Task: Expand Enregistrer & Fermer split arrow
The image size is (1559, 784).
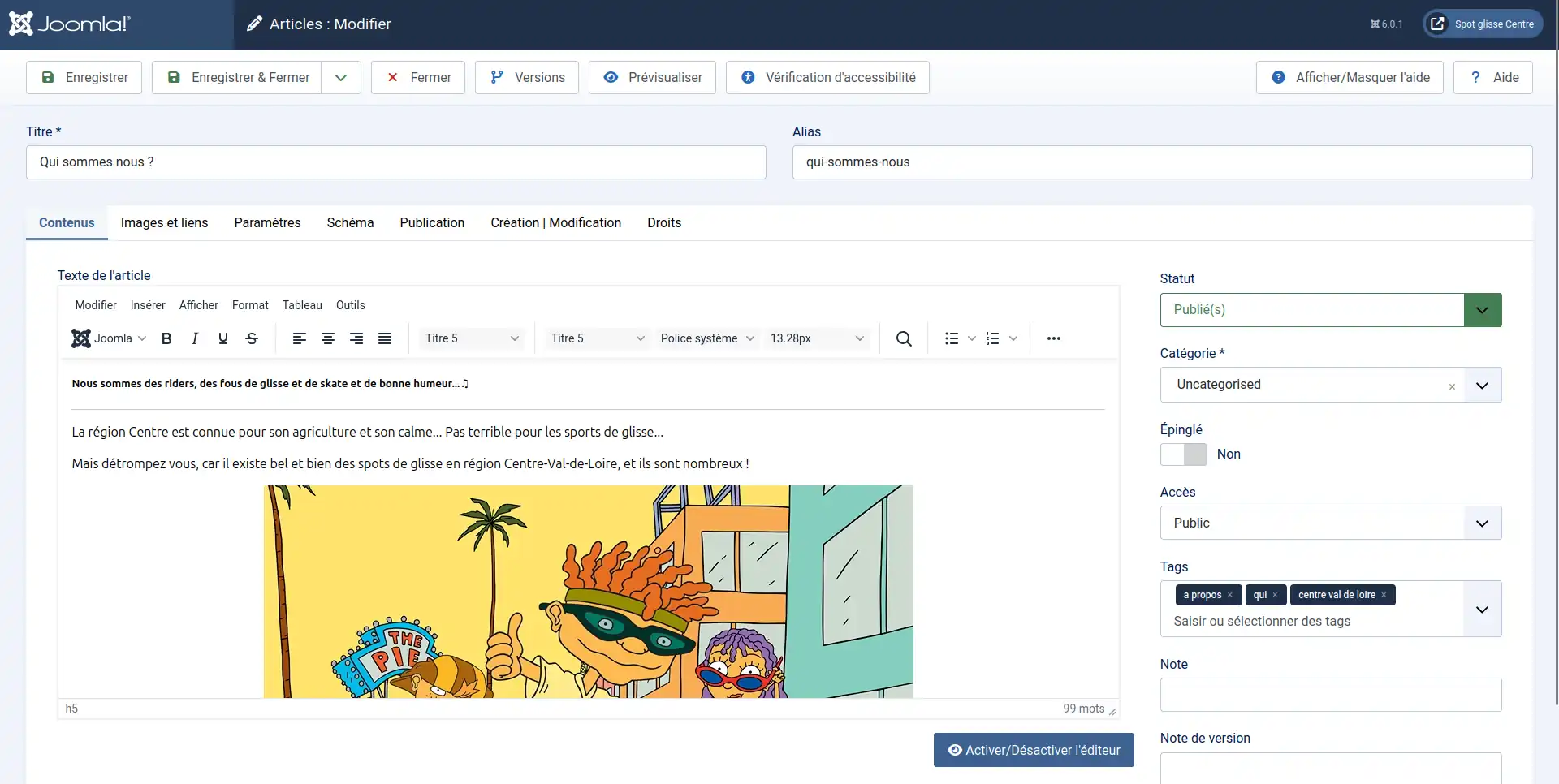Action: pyautogui.click(x=341, y=78)
